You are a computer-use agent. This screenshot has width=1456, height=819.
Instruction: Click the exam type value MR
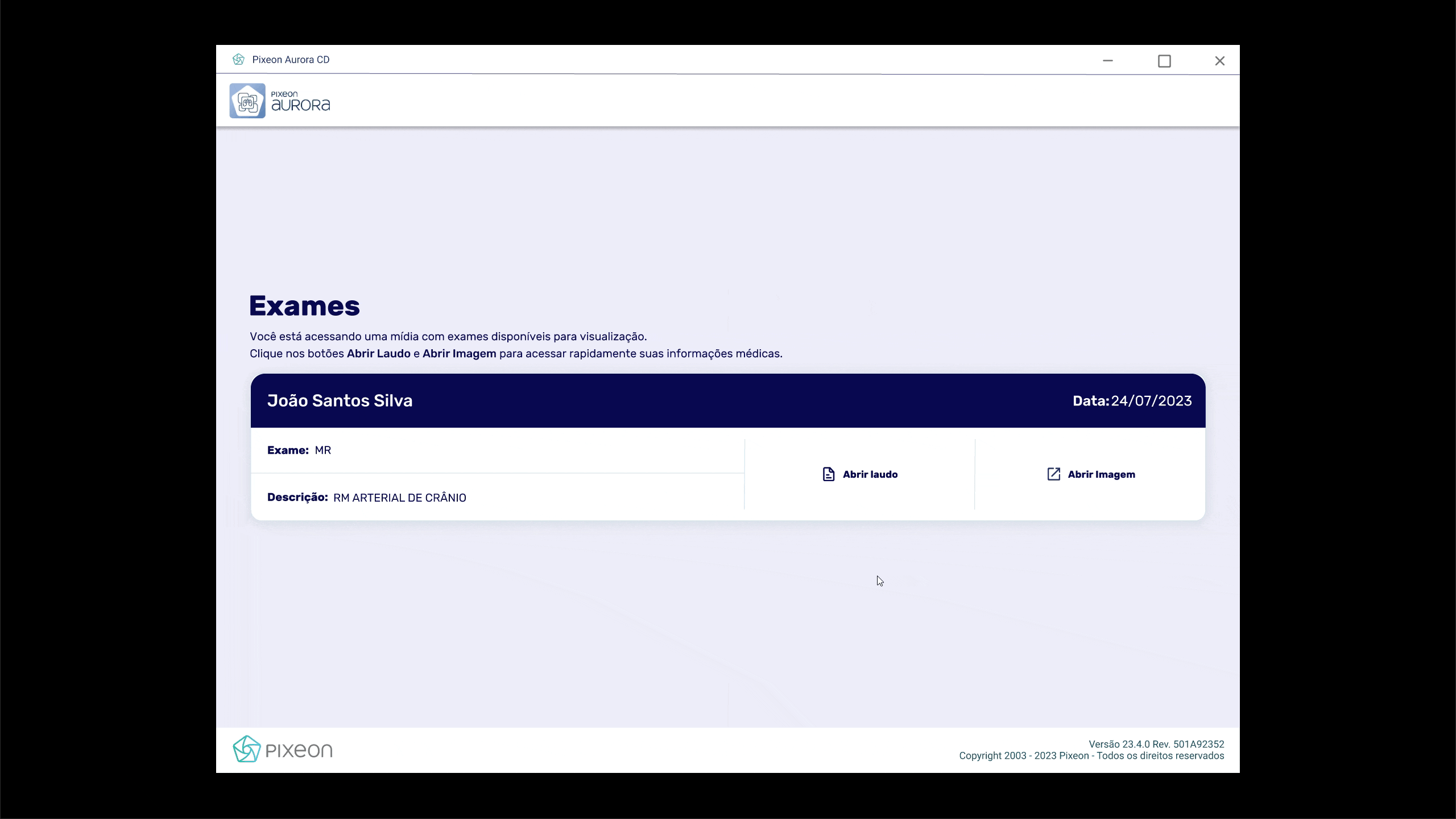[x=323, y=450]
